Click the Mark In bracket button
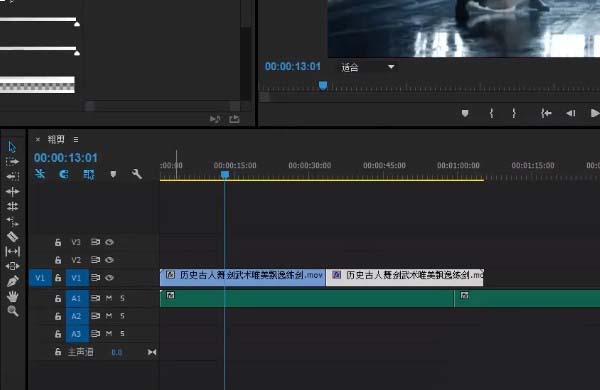Screen dimensions: 600x390 click(491, 113)
